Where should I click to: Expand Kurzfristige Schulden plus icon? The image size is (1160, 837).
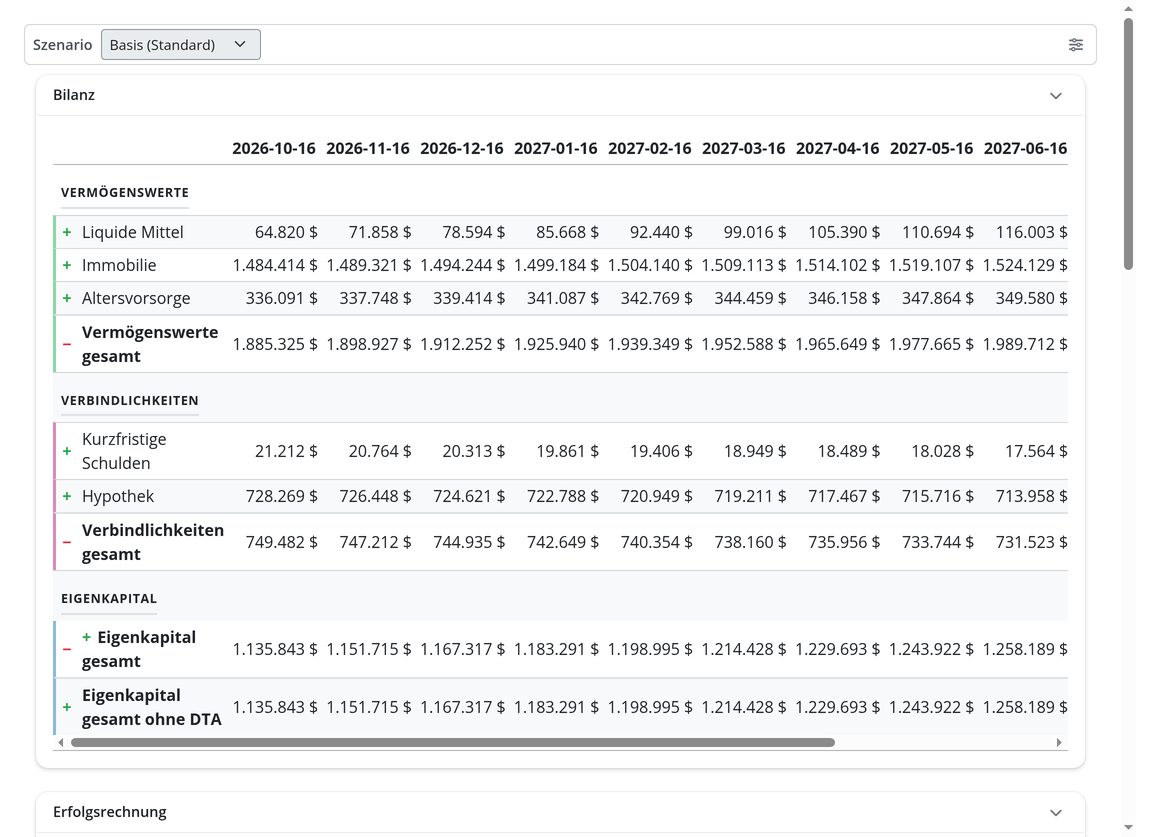[67, 451]
